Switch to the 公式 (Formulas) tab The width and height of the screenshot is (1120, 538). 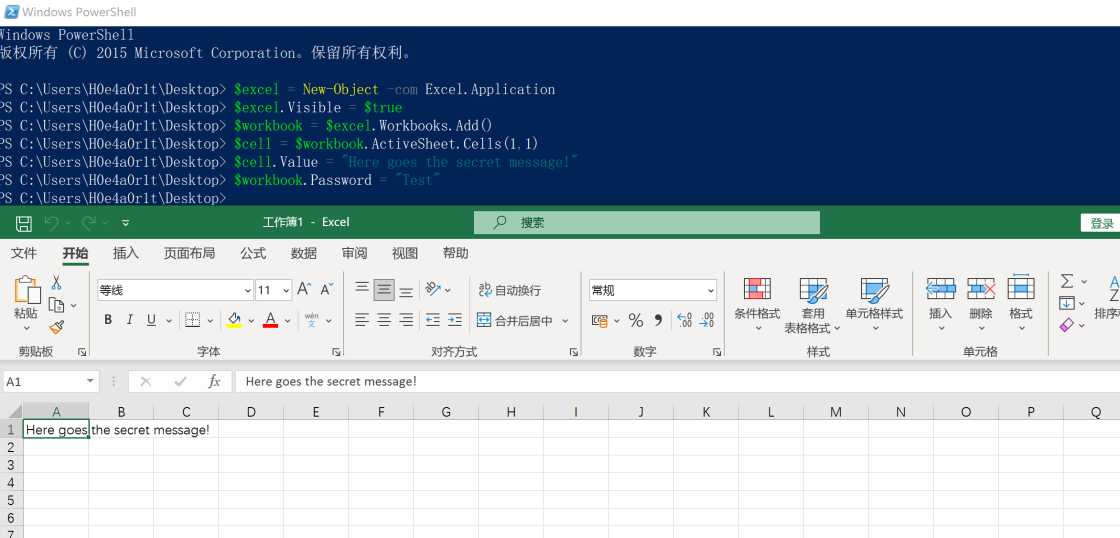[x=253, y=253]
